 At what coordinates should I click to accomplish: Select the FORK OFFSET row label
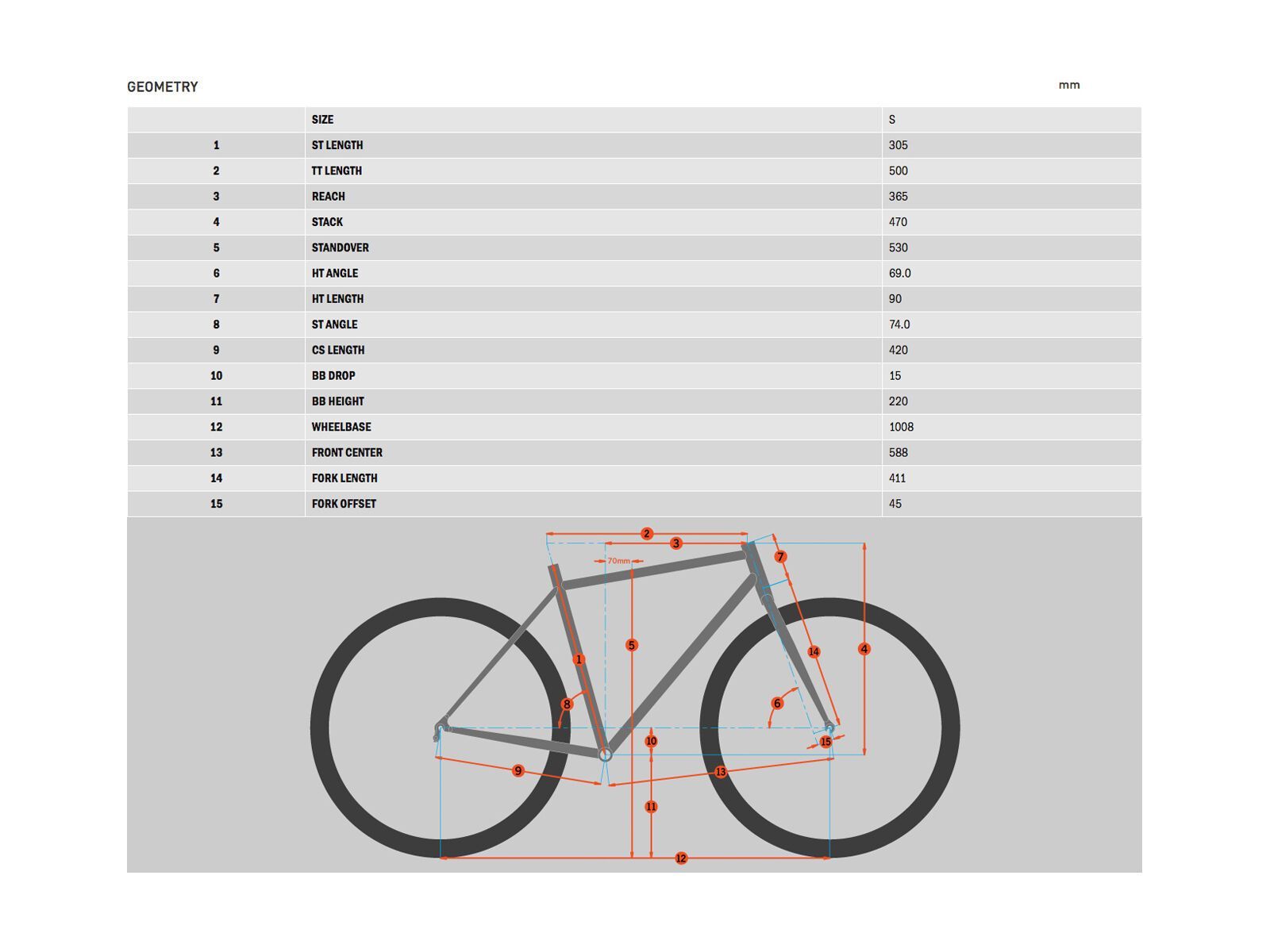tap(344, 504)
